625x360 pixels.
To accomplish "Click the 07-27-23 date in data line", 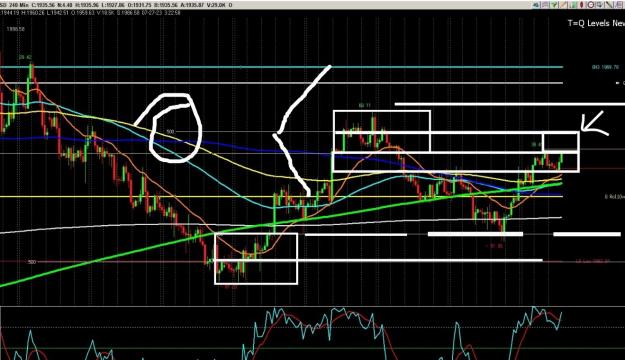I will [152, 13].
